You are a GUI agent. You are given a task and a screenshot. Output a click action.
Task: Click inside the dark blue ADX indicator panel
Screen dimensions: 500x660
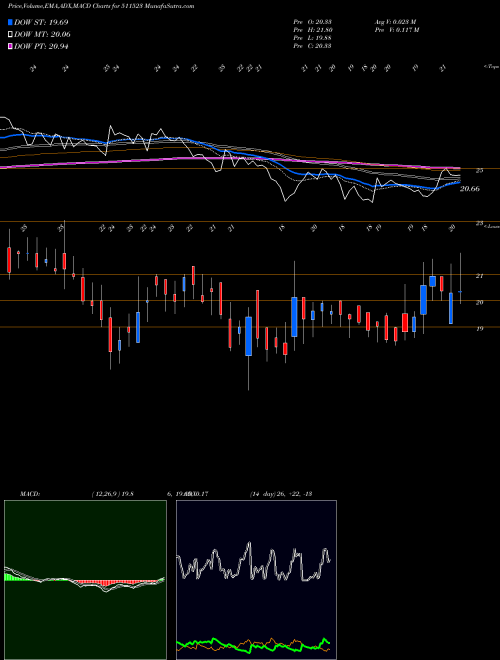click(256, 580)
